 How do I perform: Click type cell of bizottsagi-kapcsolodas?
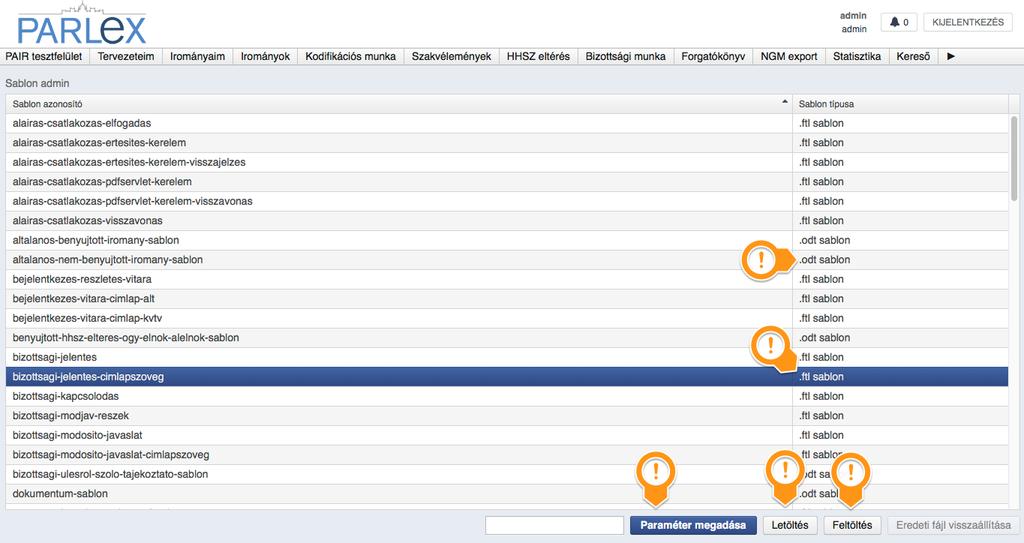(x=900, y=397)
